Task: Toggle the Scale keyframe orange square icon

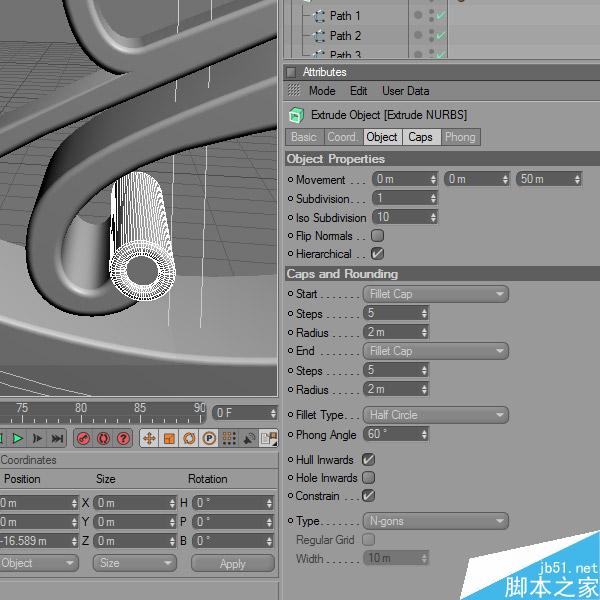Action: (x=169, y=438)
